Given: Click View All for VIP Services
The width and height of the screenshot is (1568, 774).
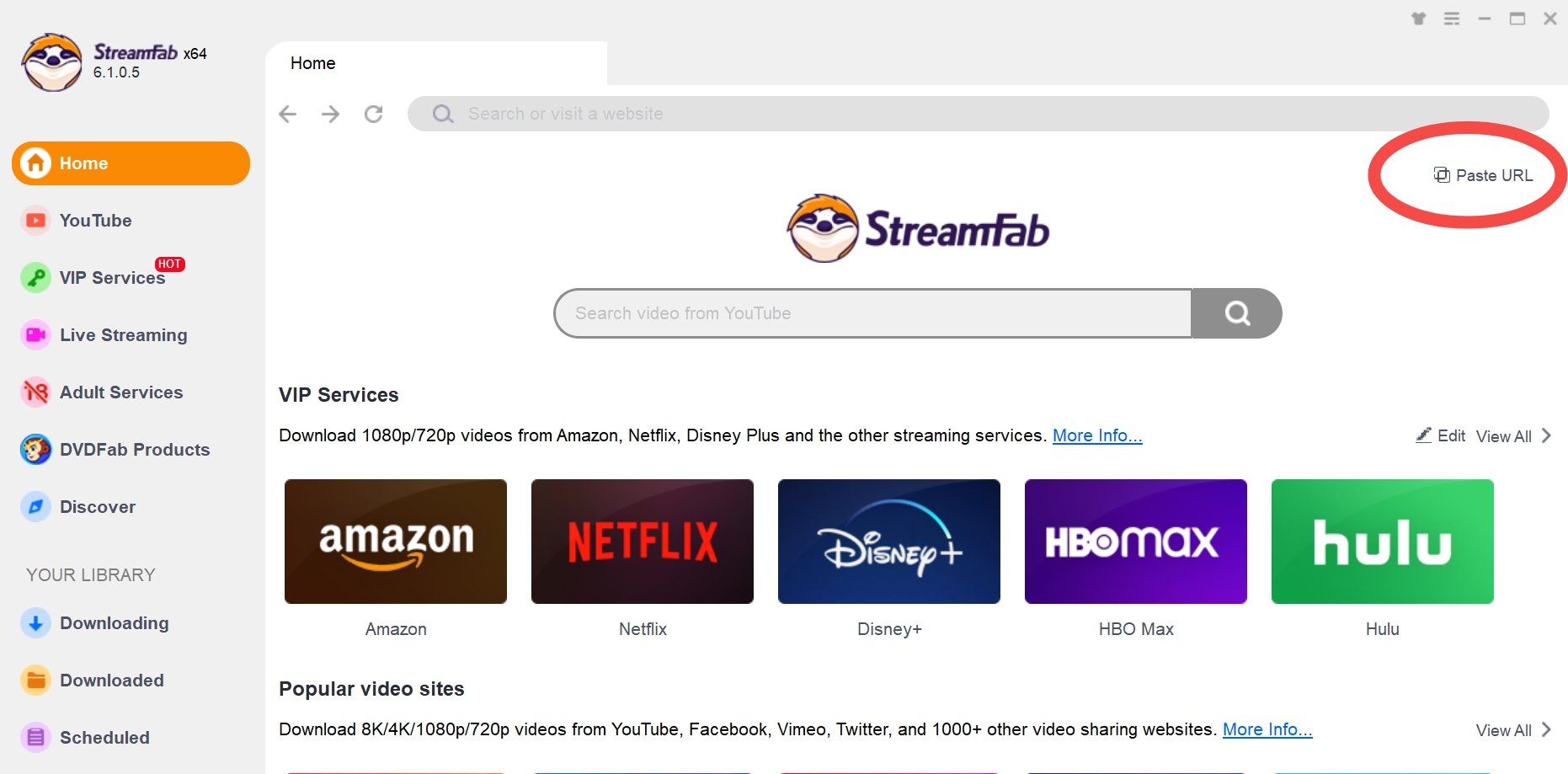Looking at the screenshot, I should point(1504,436).
